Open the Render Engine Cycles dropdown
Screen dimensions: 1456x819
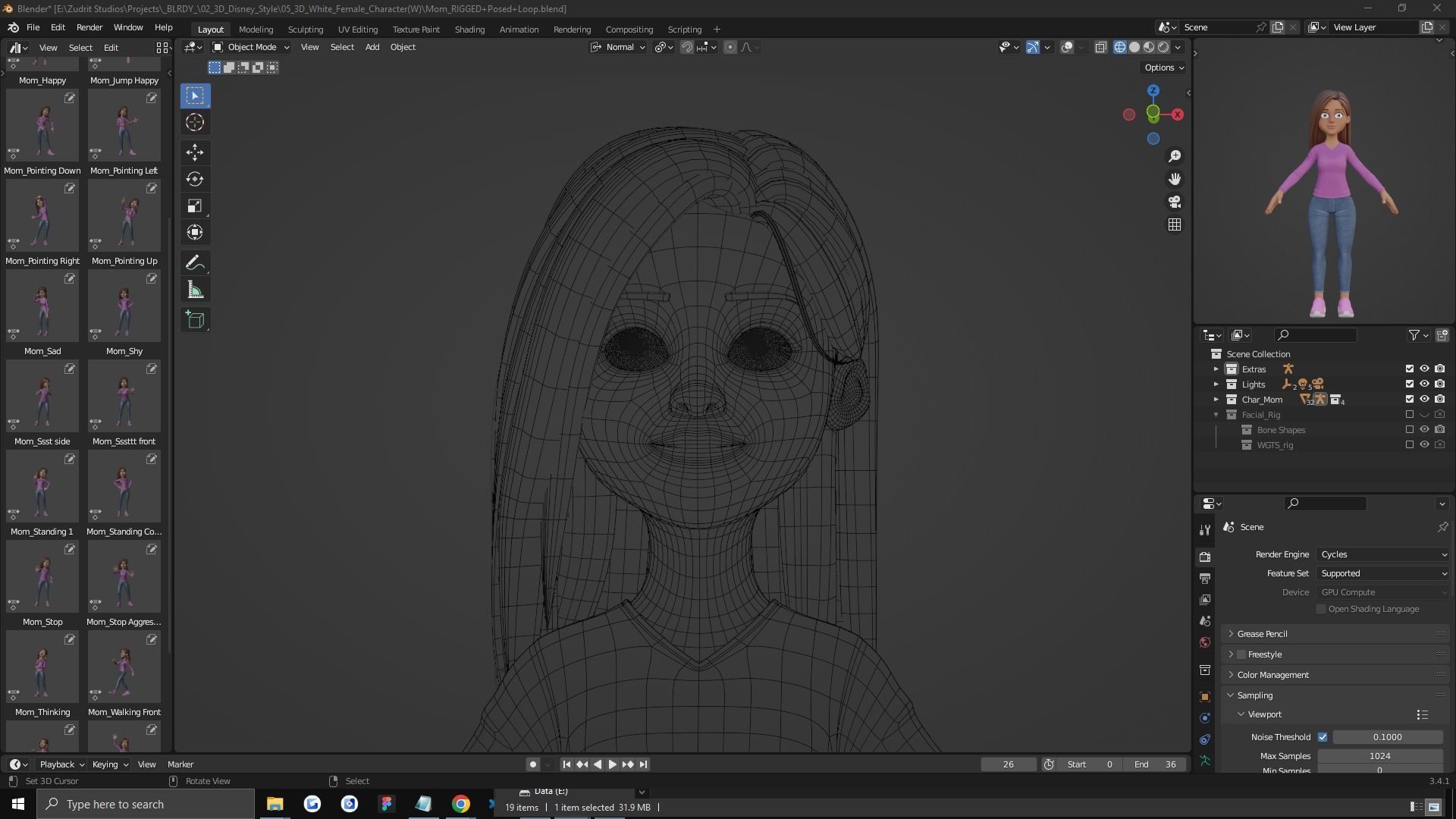pos(1383,554)
